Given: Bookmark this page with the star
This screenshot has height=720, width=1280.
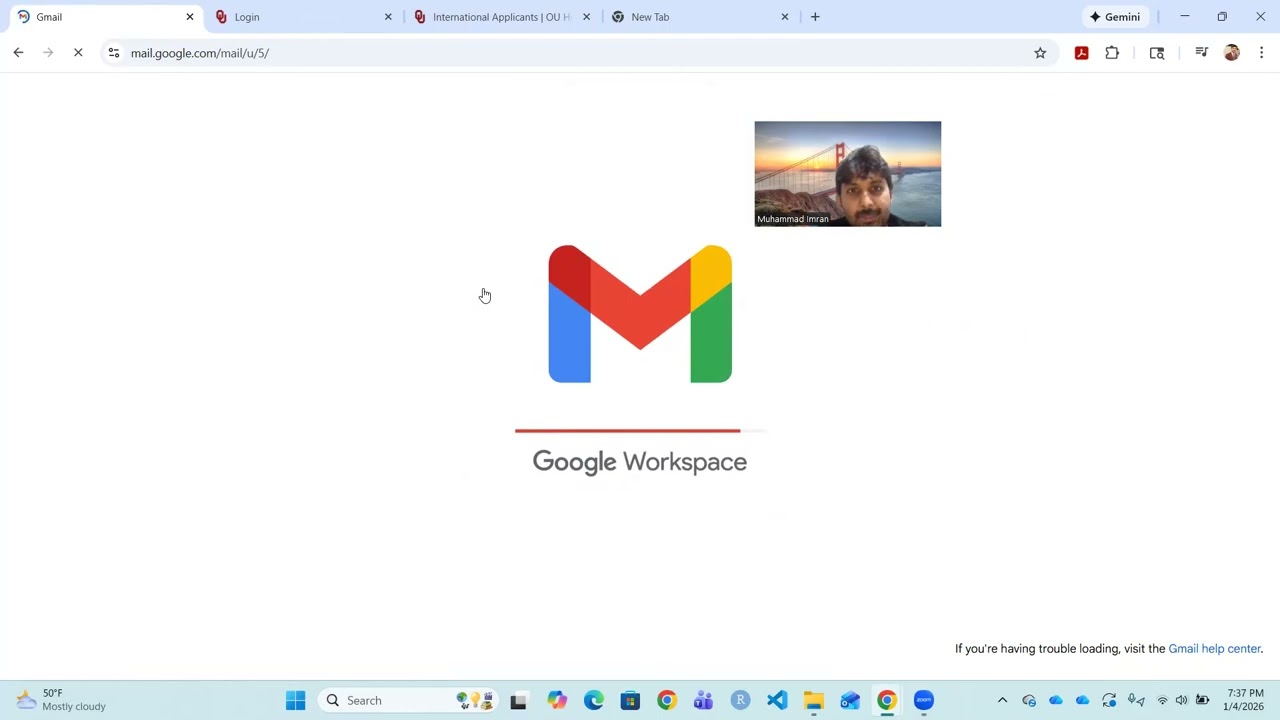Looking at the screenshot, I should point(1040,53).
